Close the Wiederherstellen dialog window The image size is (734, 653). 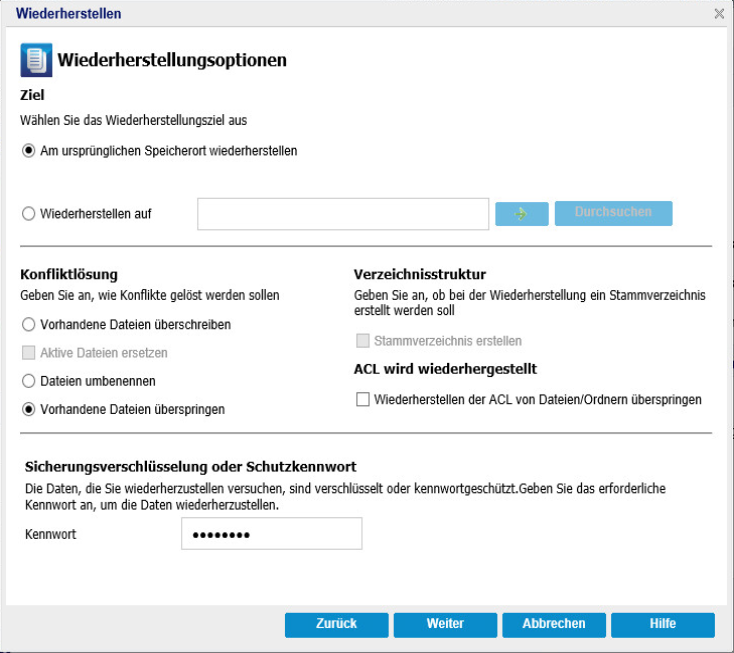click(719, 14)
